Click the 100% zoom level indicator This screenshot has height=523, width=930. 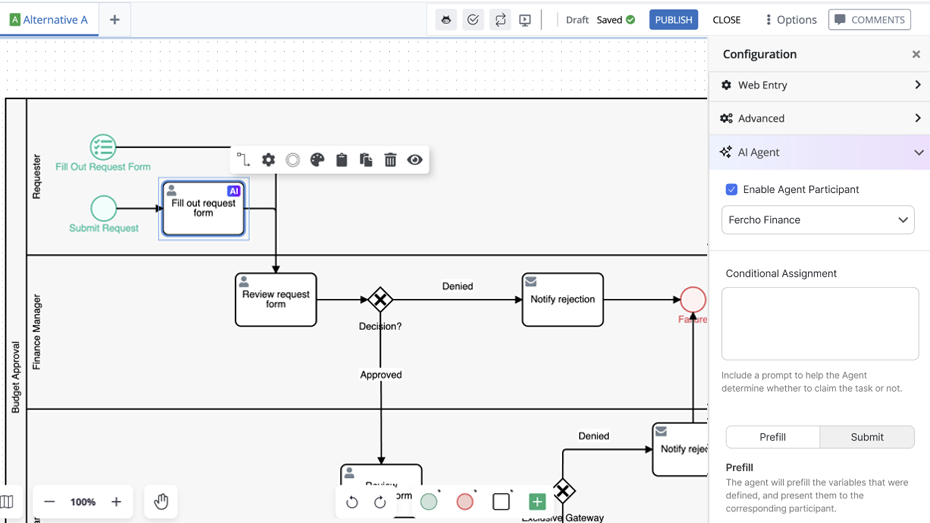coord(83,502)
